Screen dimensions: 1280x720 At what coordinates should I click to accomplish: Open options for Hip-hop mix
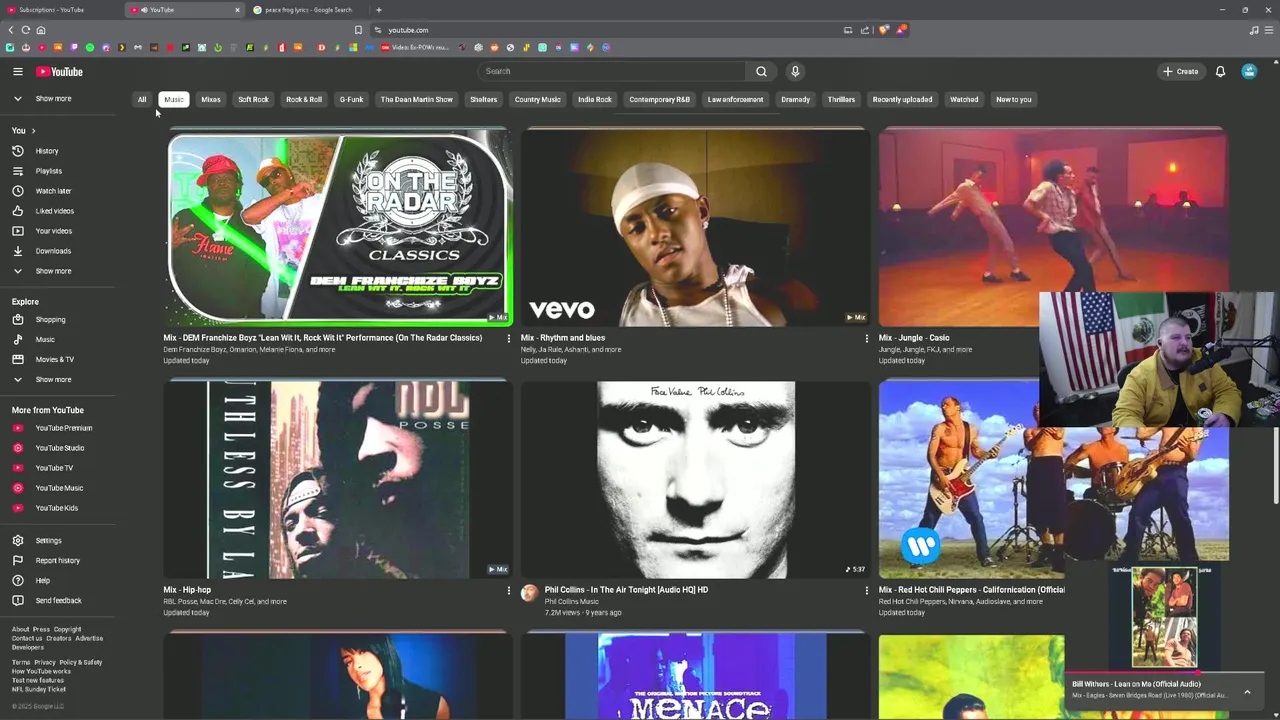508,590
